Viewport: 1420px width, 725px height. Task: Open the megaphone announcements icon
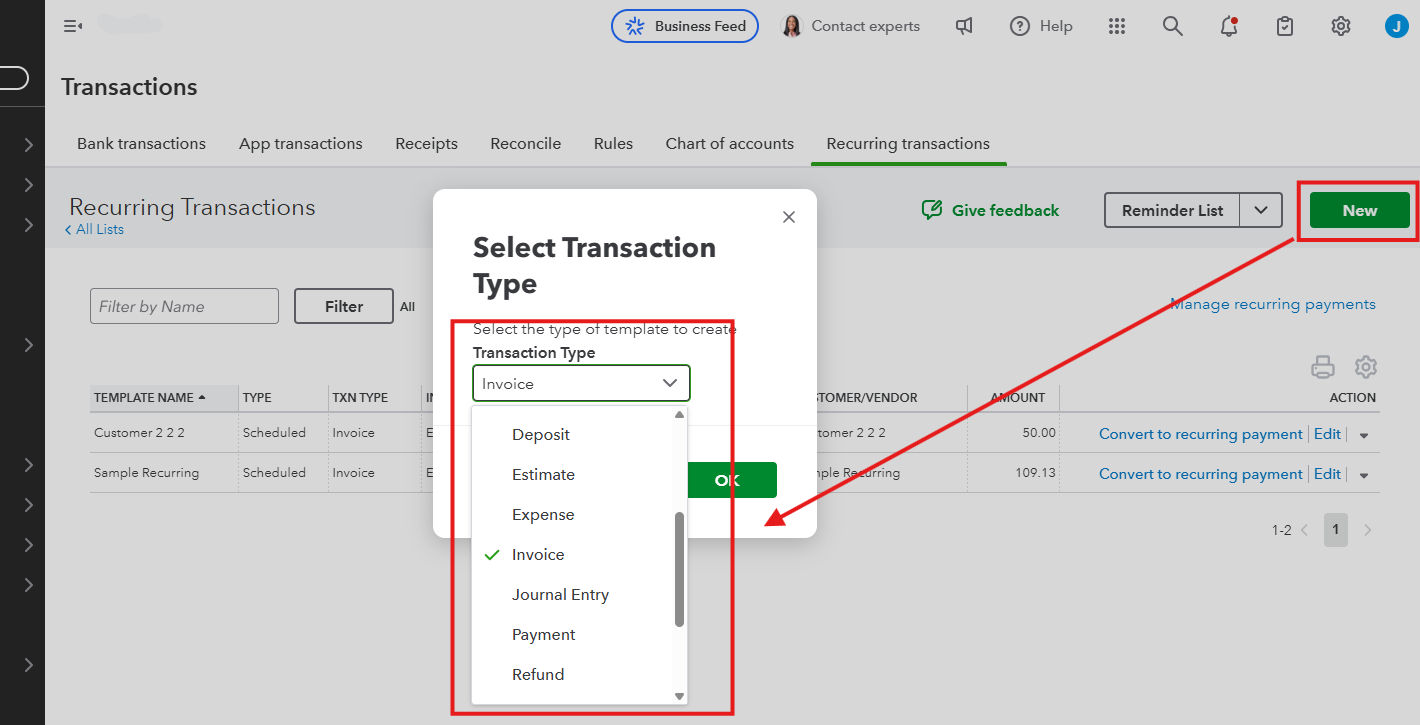pos(964,26)
